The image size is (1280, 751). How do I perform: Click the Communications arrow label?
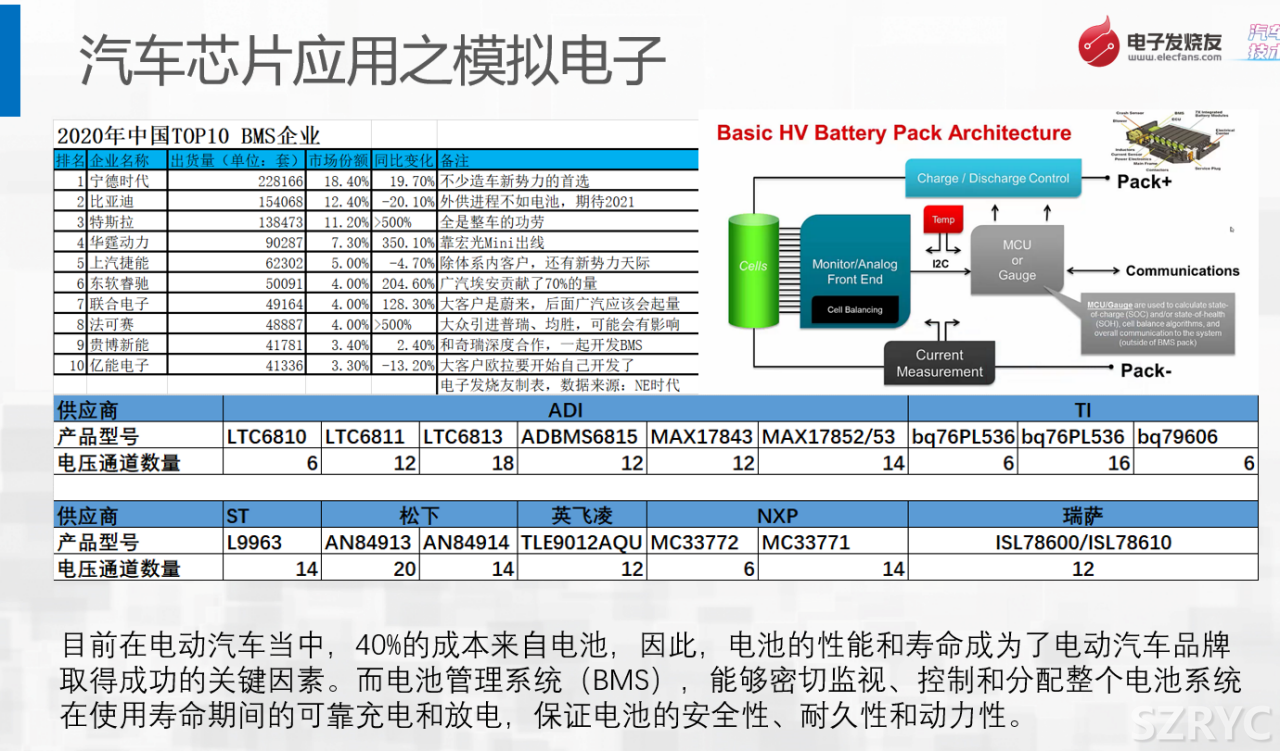tap(1181, 271)
